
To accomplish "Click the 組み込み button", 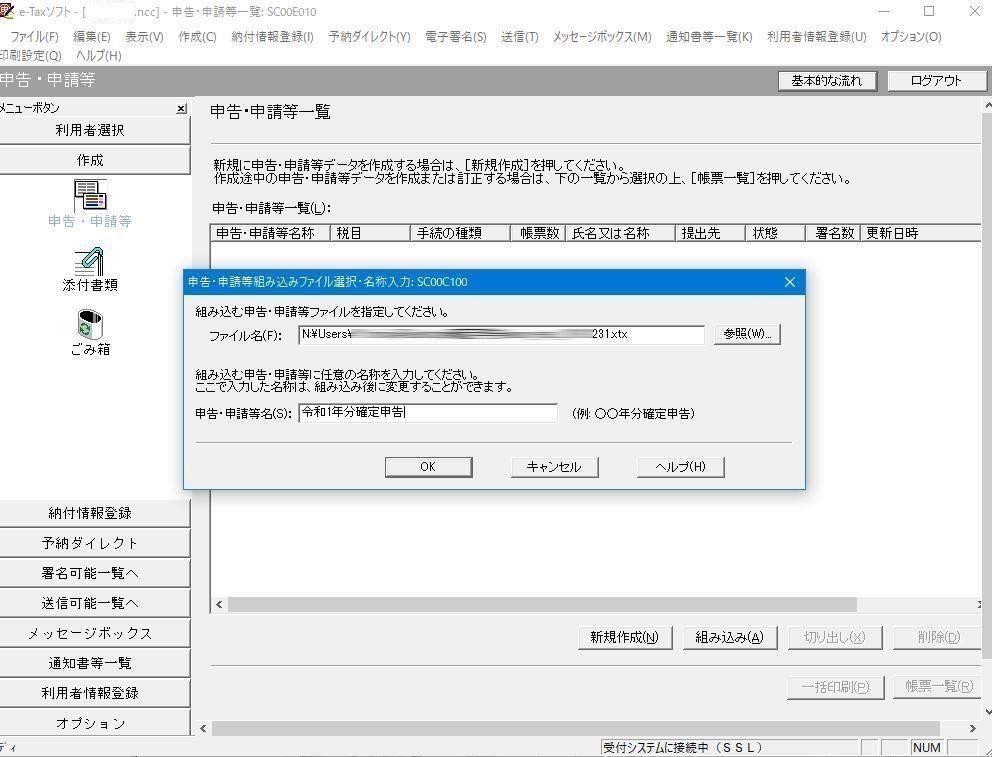I will [x=729, y=637].
